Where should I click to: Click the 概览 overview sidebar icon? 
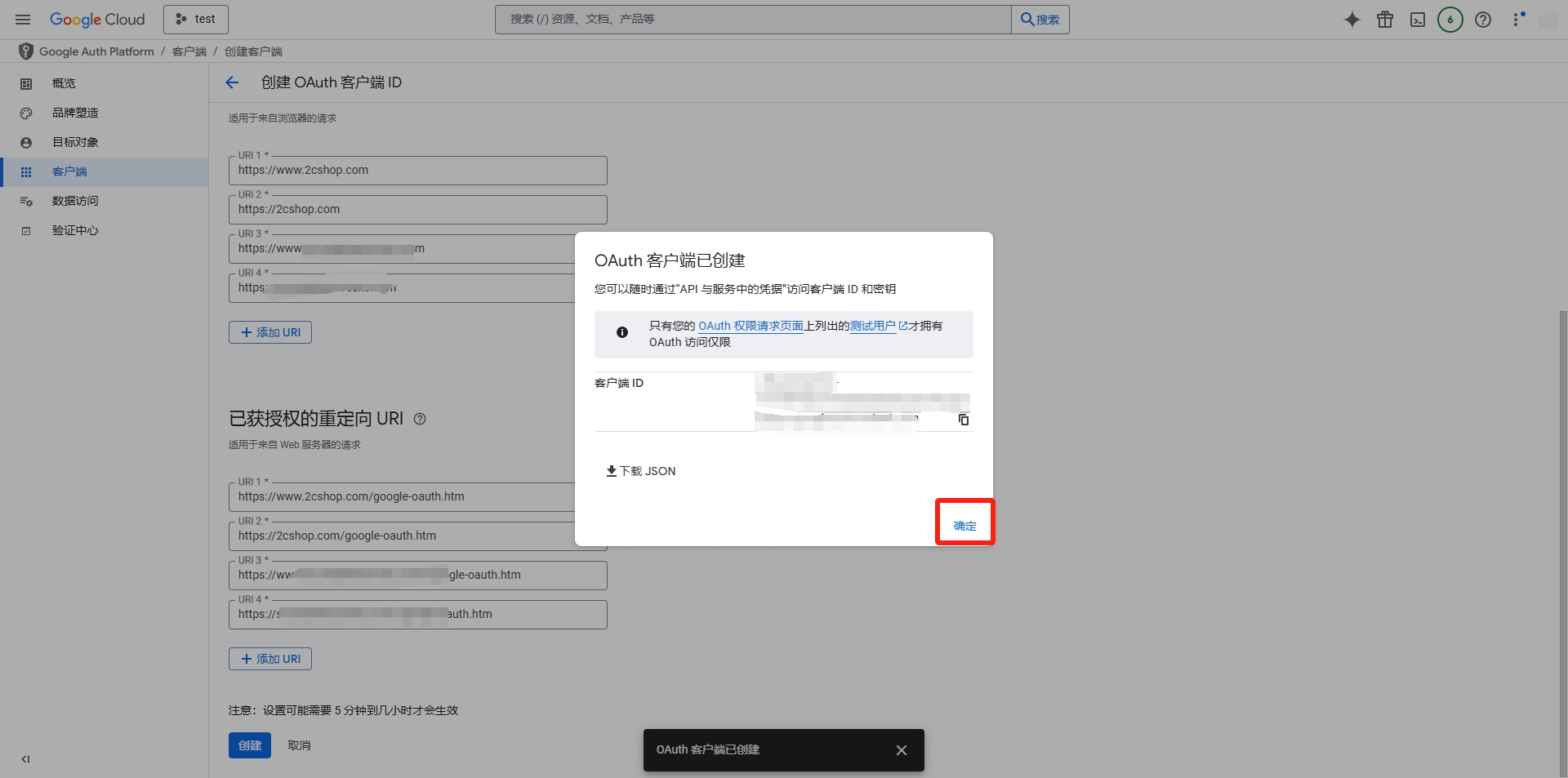[26, 83]
